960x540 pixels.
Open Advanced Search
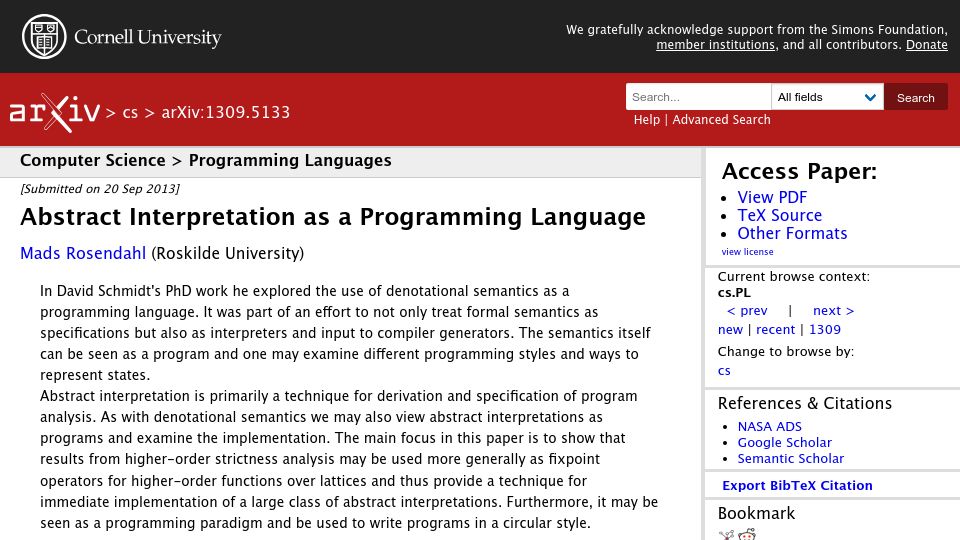tap(721, 119)
